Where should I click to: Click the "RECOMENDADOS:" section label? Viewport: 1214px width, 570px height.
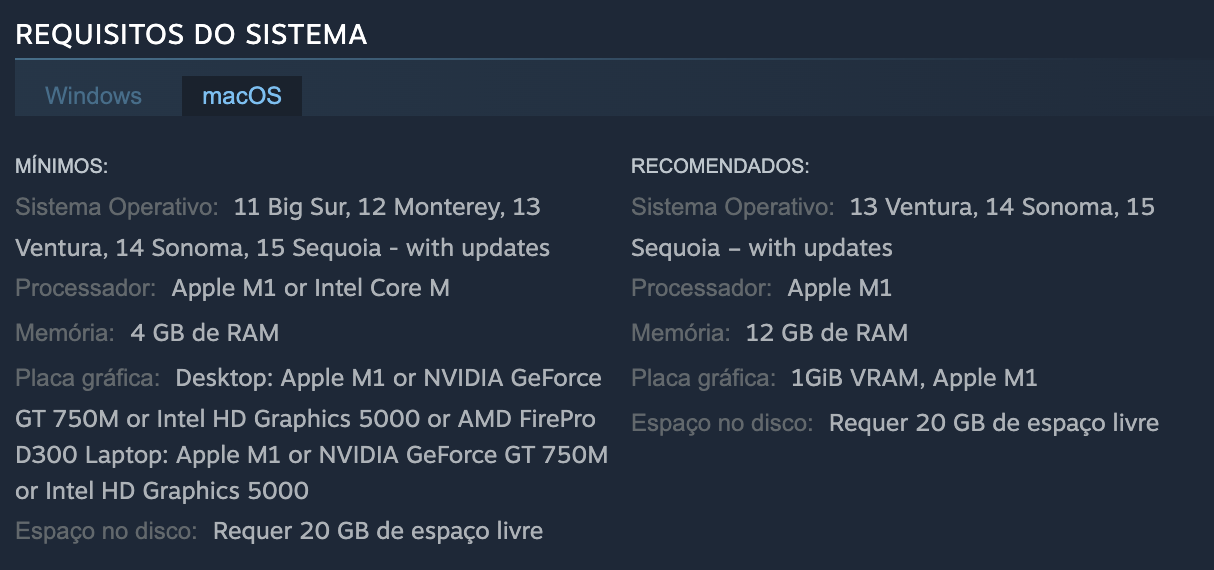[x=720, y=165]
